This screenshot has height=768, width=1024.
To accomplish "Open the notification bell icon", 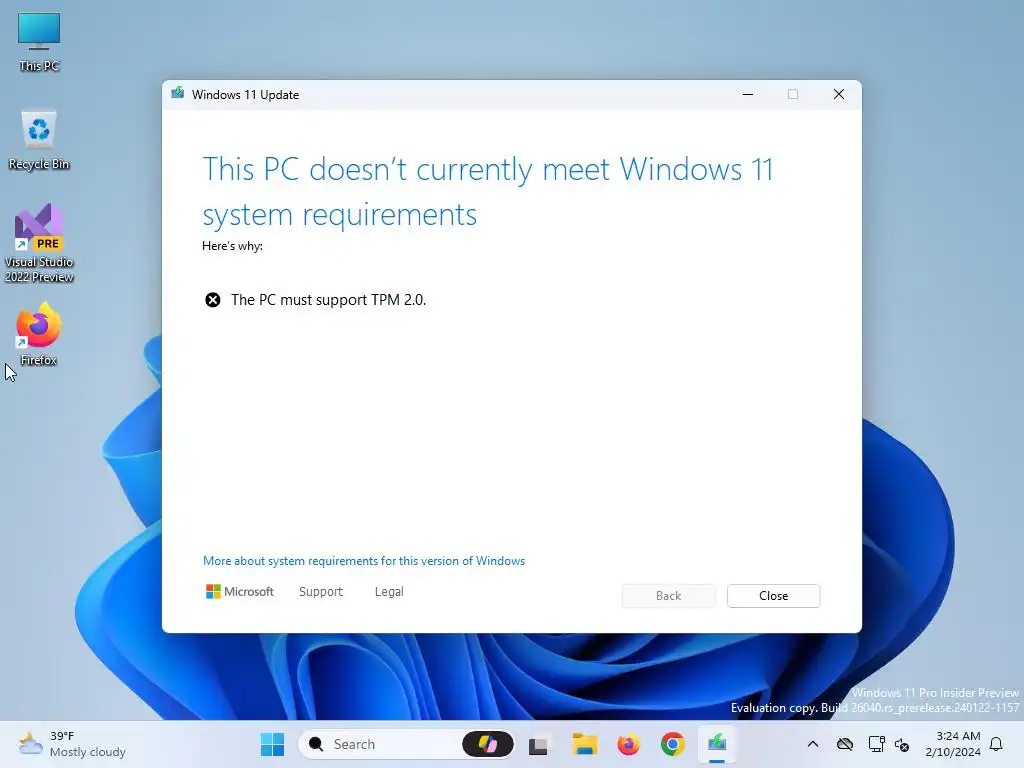I will coord(997,744).
